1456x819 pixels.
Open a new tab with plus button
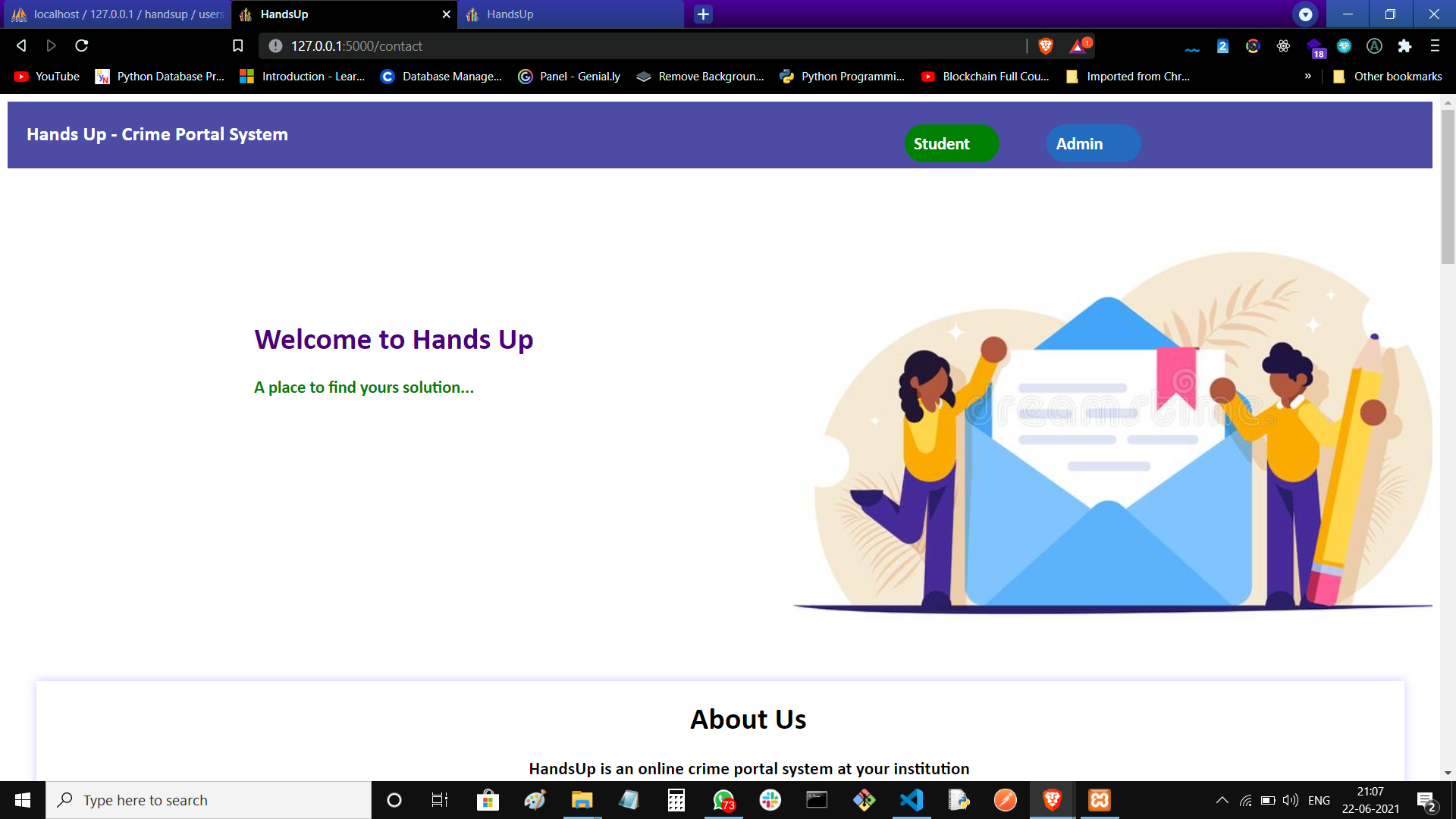[703, 14]
